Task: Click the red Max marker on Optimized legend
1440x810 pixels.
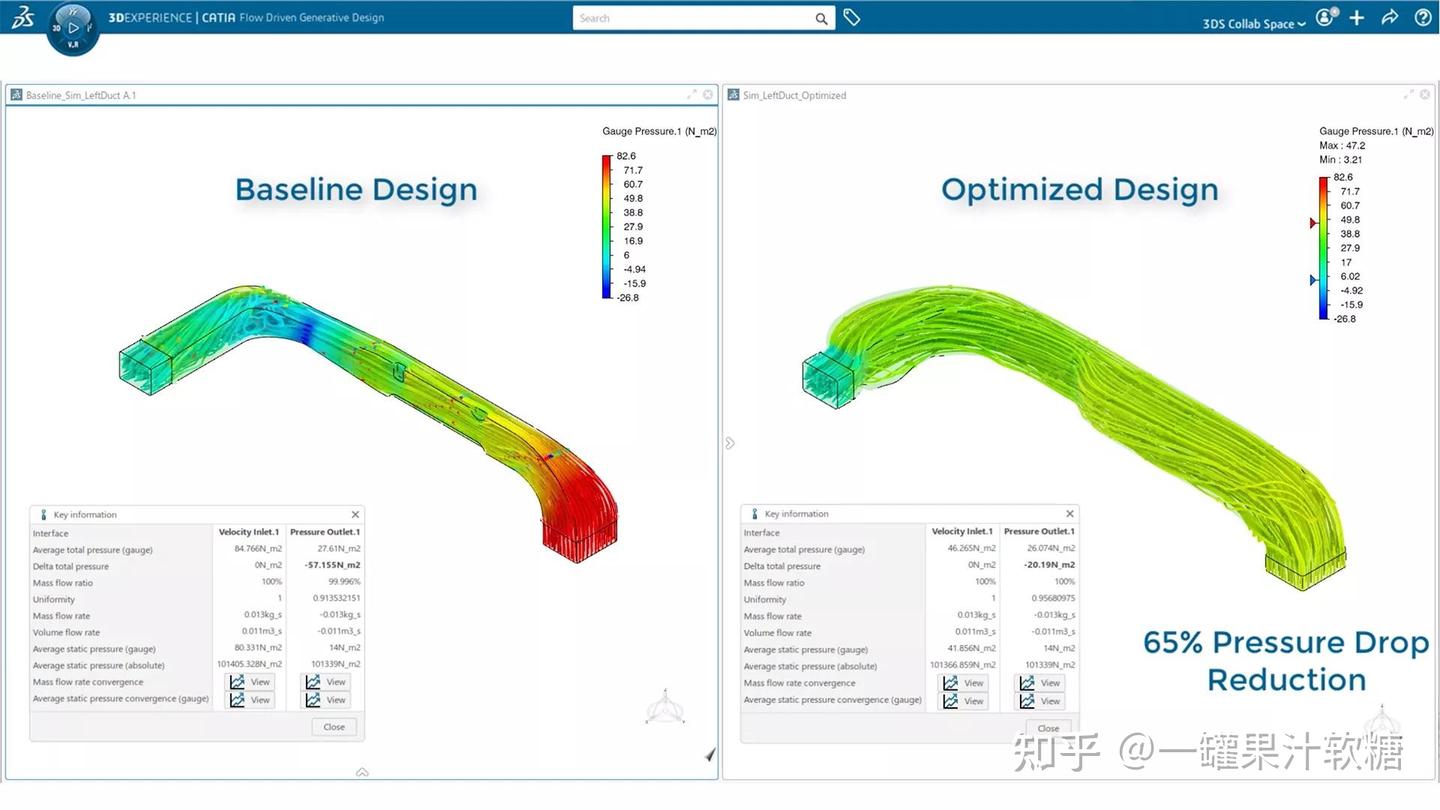Action: pyautogui.click(x=1314, y=223)
